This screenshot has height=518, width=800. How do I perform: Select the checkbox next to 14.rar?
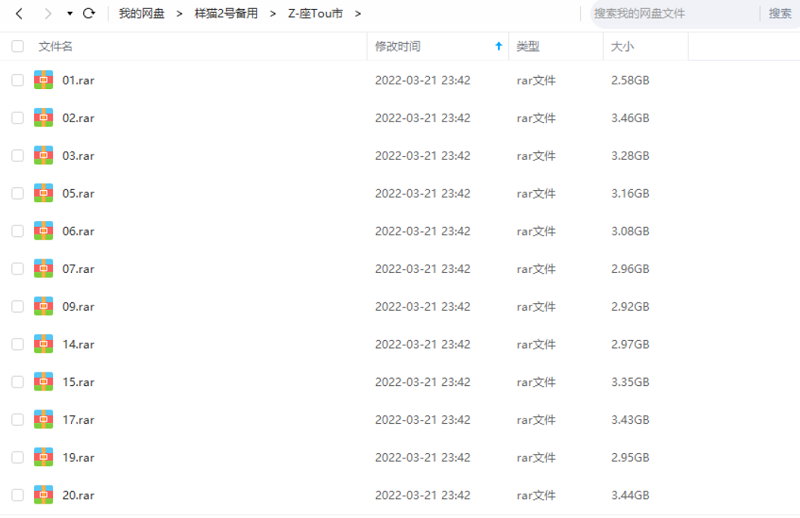coord(17,344)
